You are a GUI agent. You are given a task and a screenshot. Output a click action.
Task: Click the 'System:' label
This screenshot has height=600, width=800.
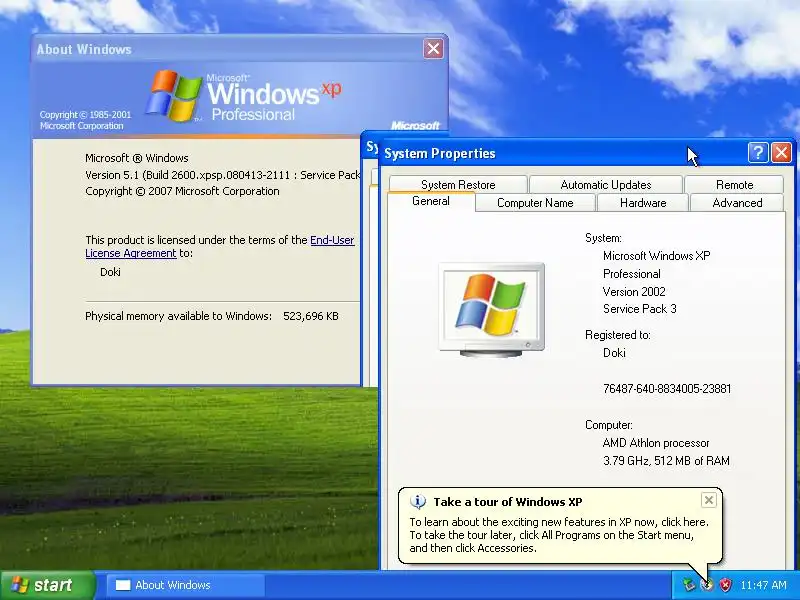[604, 238]
